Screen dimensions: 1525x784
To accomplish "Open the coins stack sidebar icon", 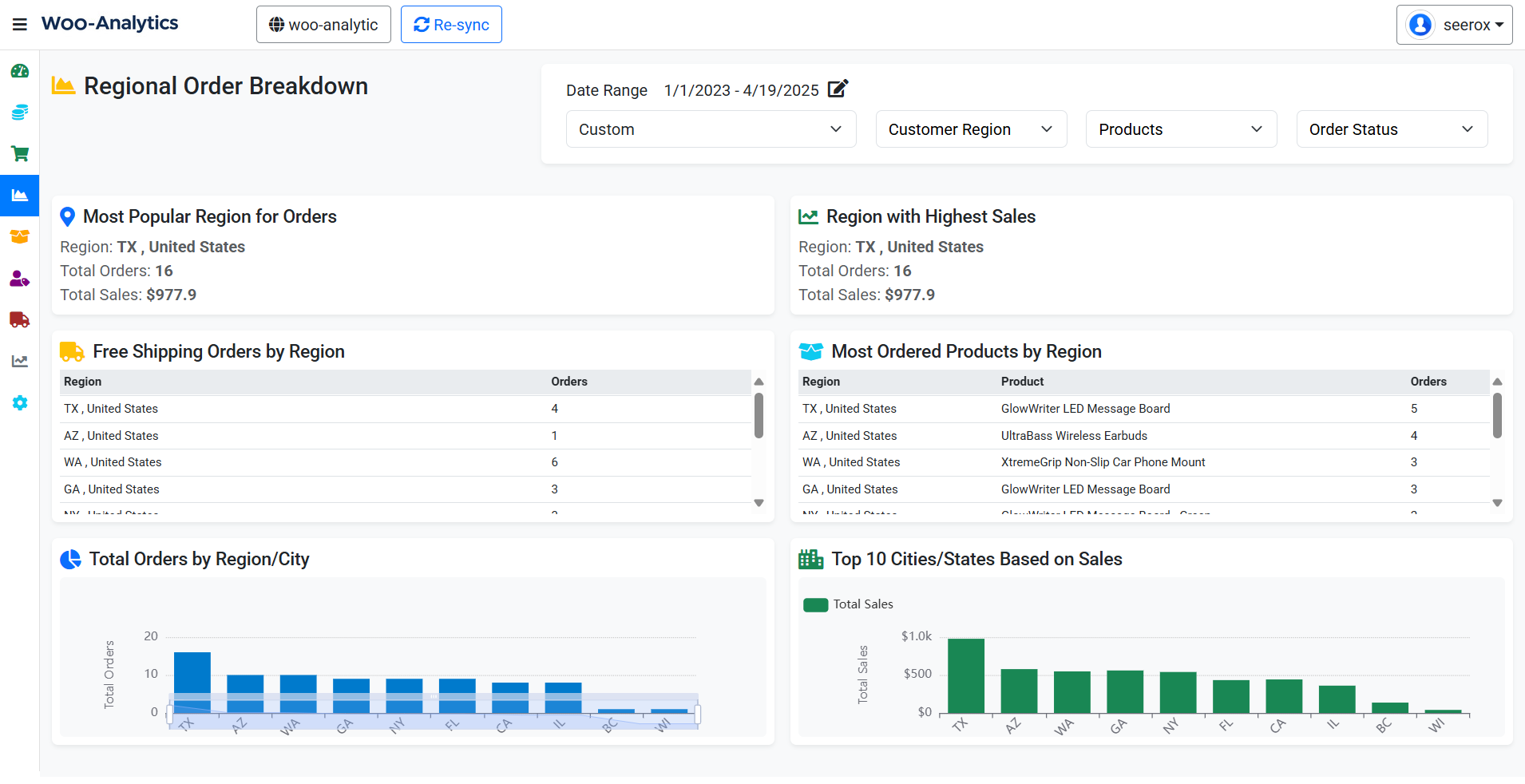I will [x=20, y=113].
